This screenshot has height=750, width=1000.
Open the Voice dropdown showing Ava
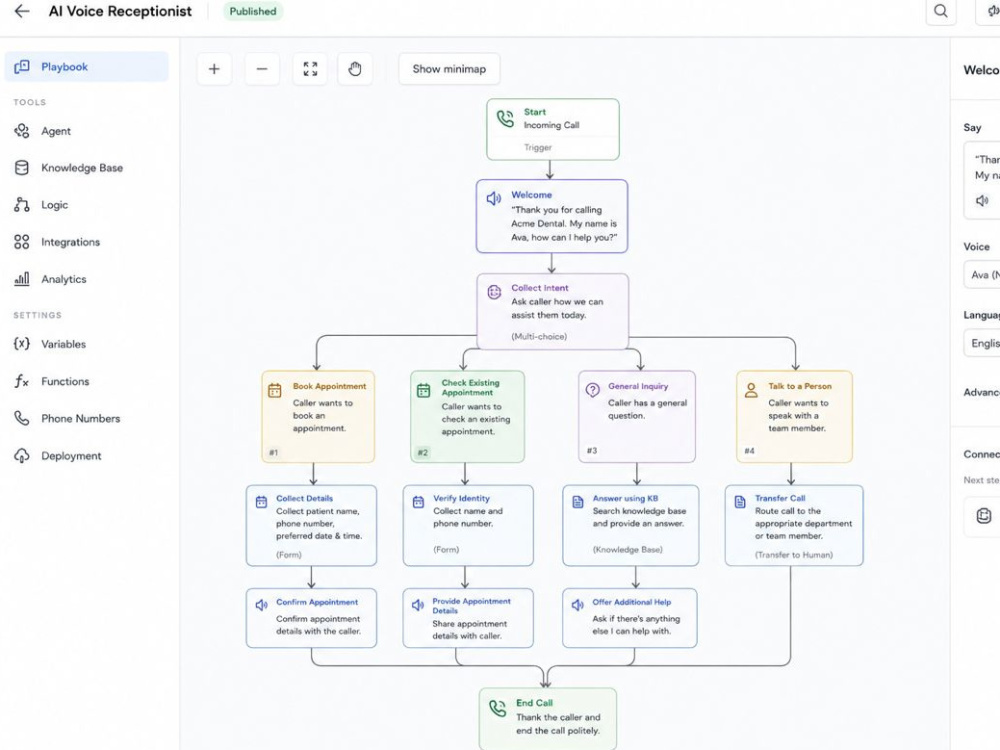click(x=982, y=275)
